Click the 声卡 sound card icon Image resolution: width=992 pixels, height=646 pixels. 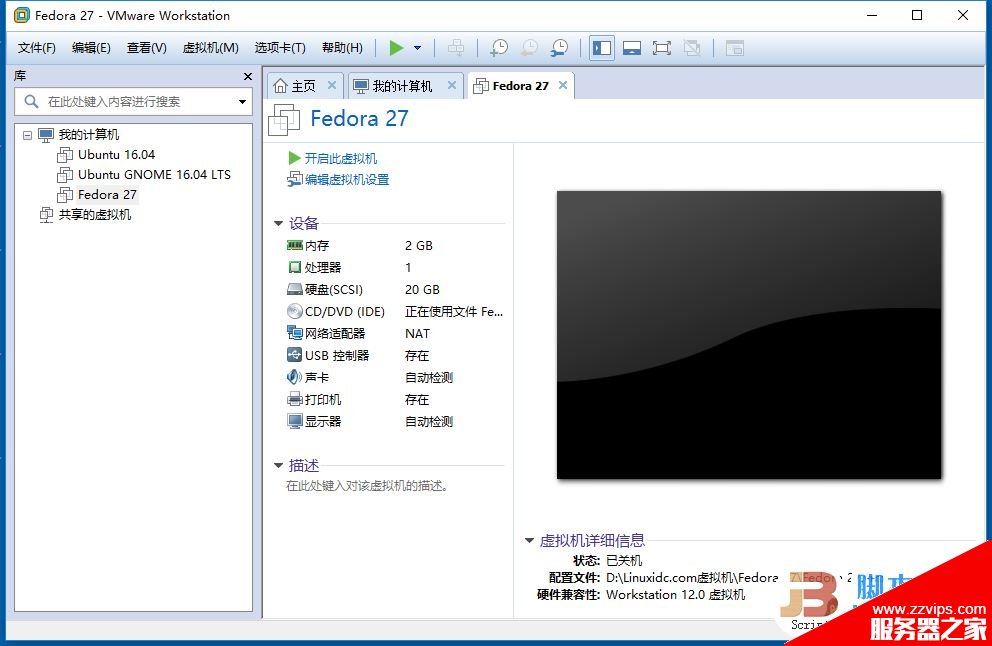(x=295, y=377)
